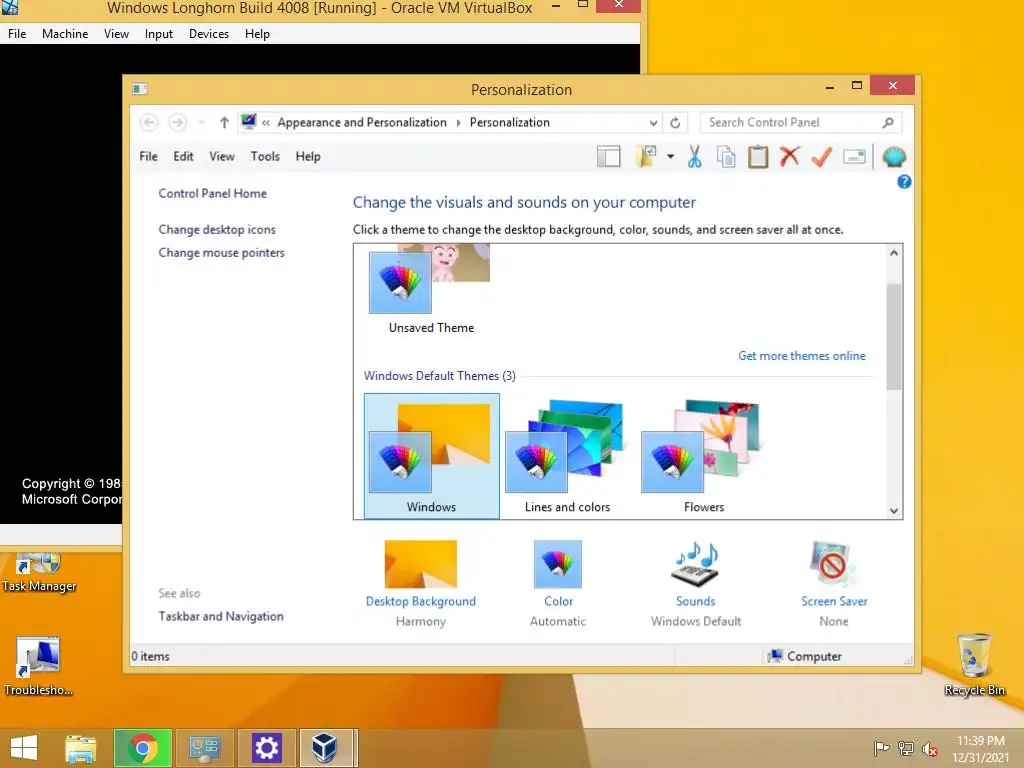Select the Flowers theme

703,456
